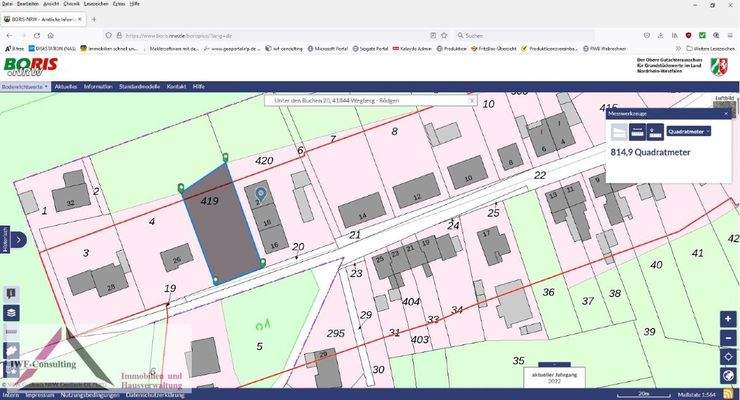Zoom out with the minus button
The width and height of the screenshot is (740, 400).
[728, 338]
